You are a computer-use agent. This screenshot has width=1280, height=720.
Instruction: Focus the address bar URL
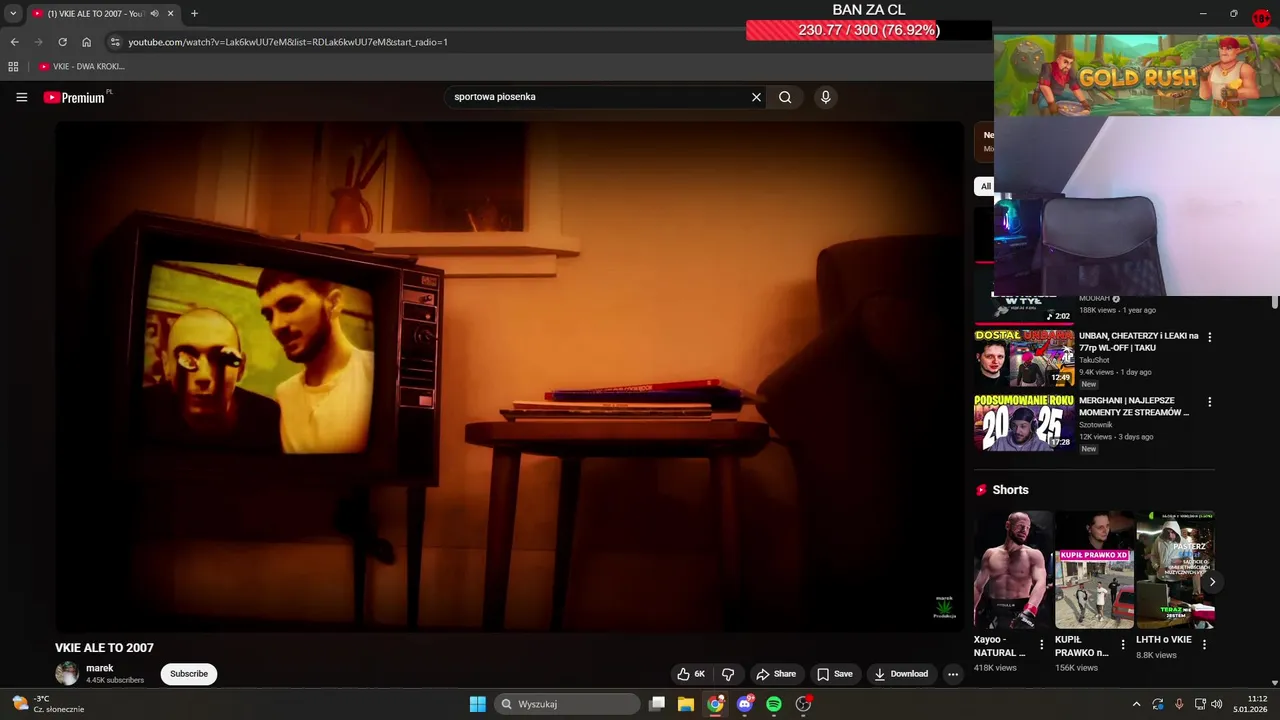[288, 42]
